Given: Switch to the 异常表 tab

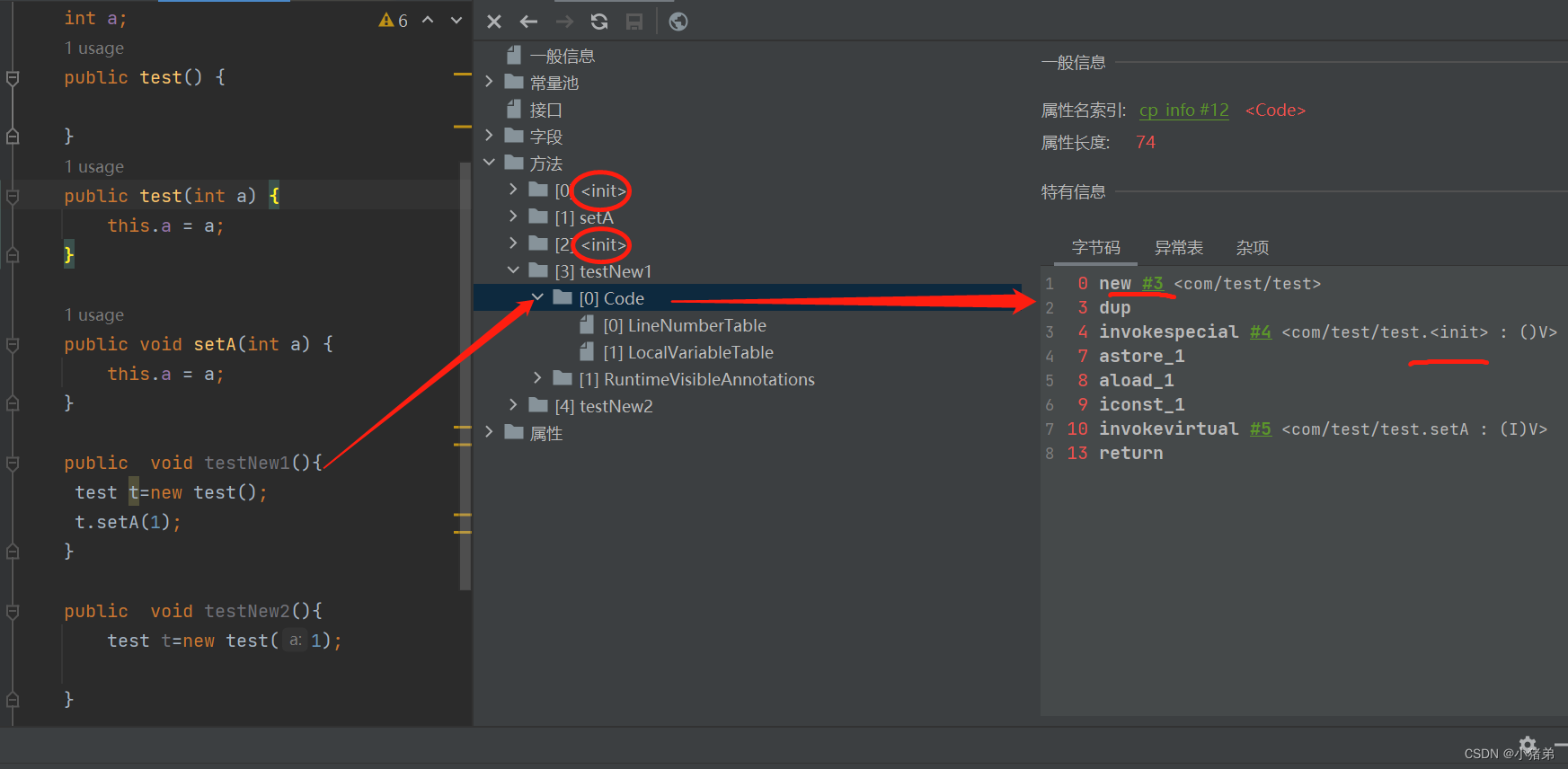Looking at the screenshot, I should coord(1179,248).
